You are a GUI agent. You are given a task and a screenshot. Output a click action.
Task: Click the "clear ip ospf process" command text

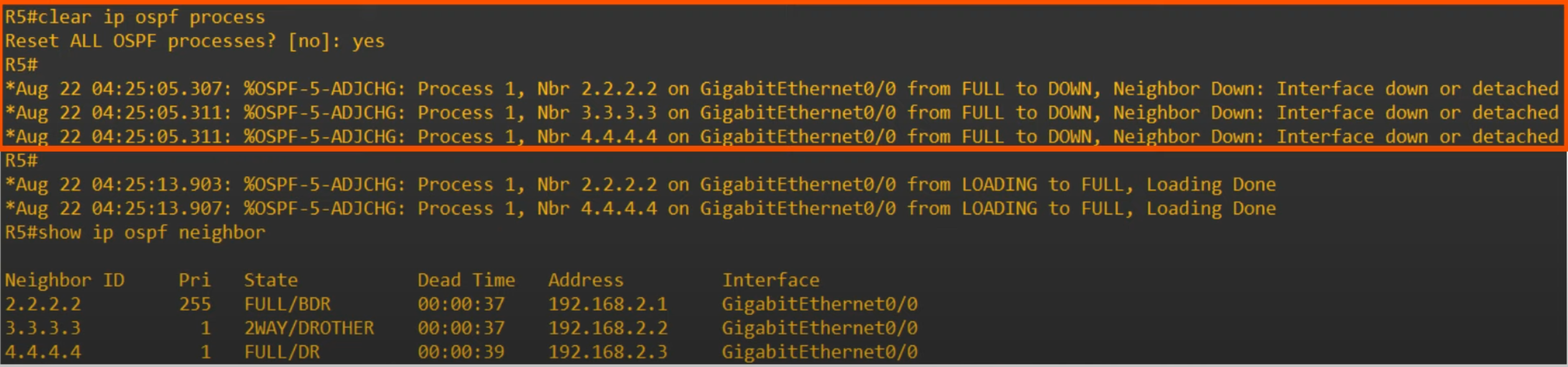tap(151, 17)
